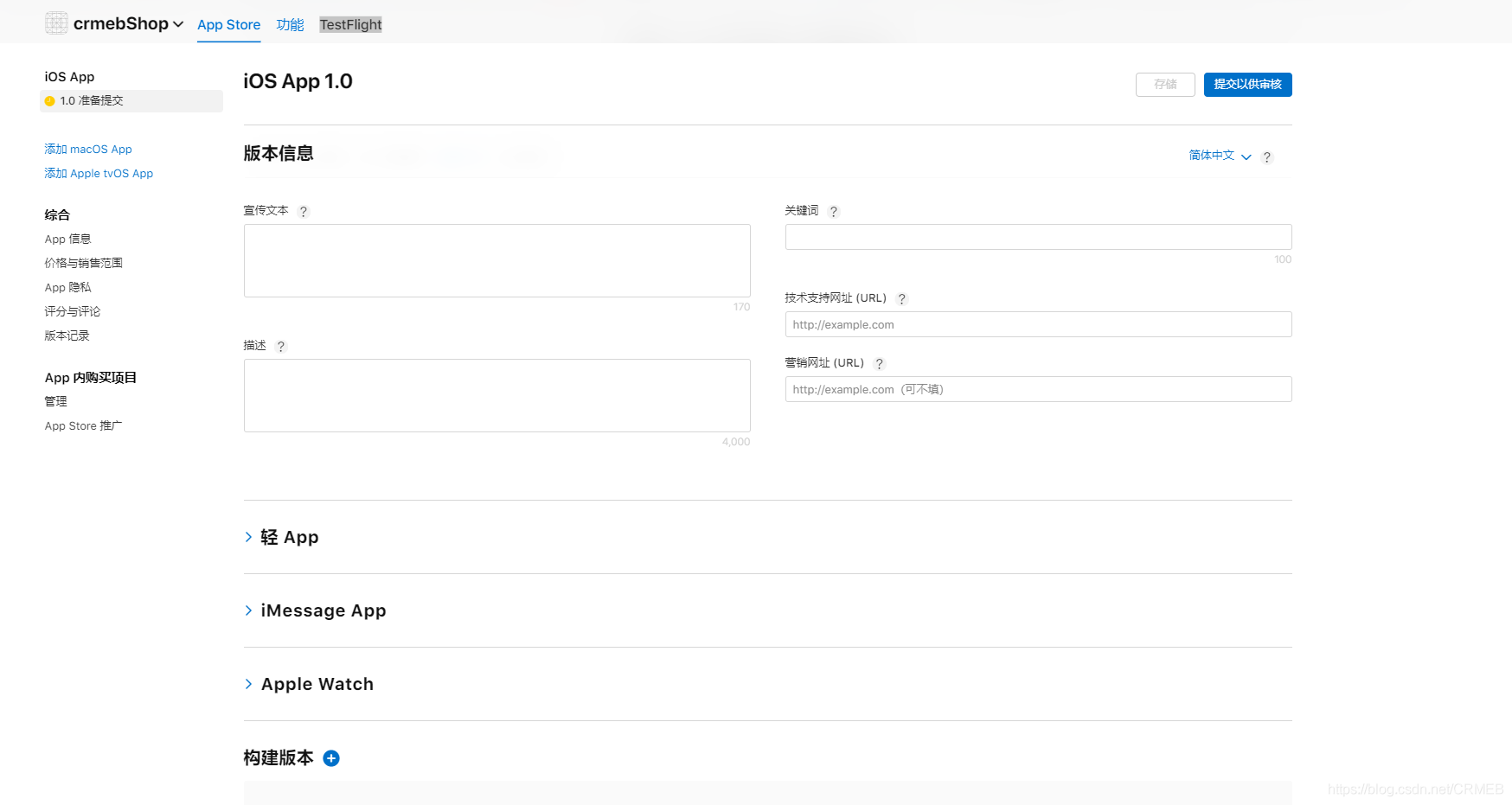Select 1.0 准备提交 version in sidebar
1512x805 pixels.
point(131,101)
